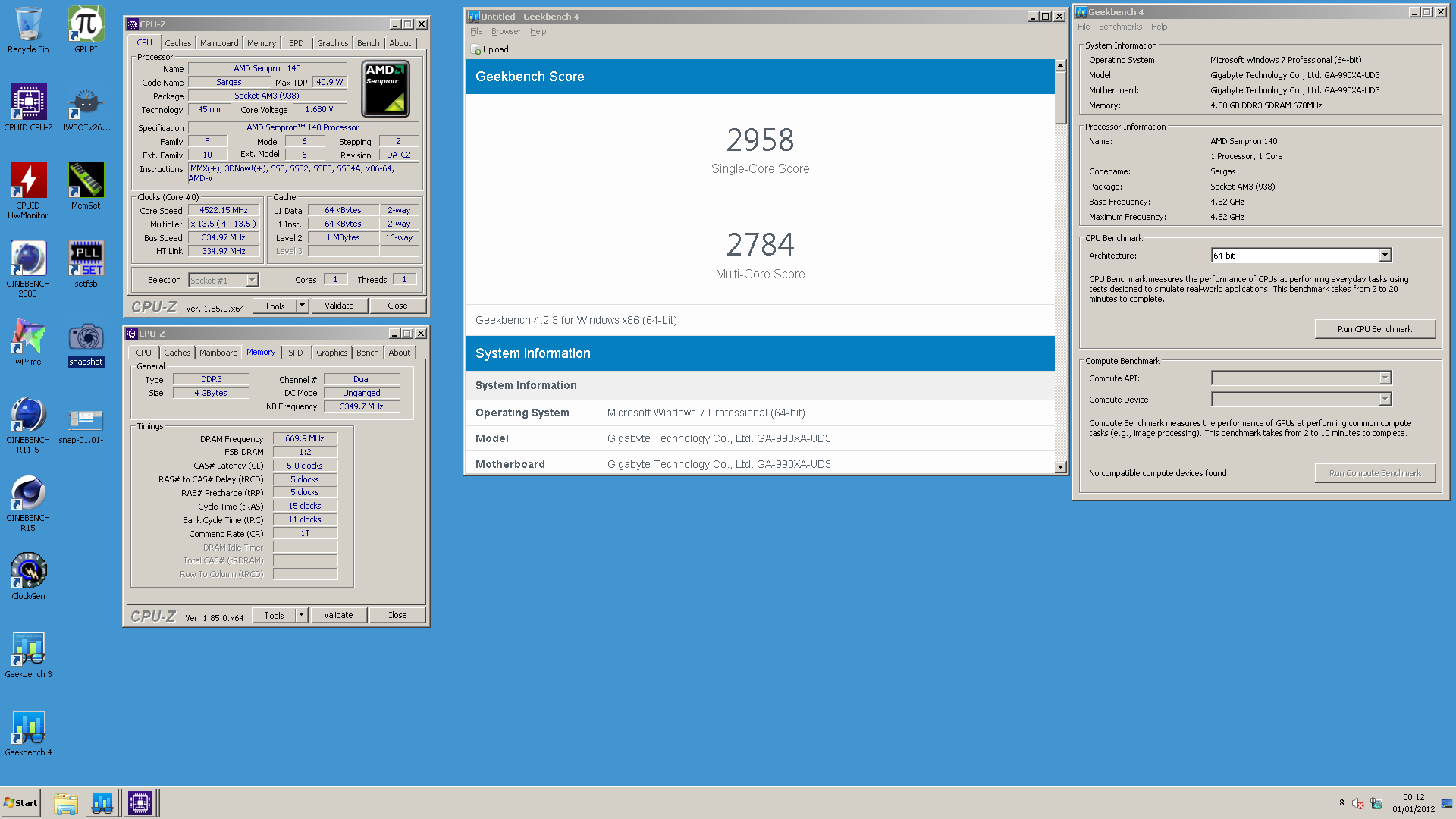The width and height of the screenshot is (1456, 819).
Task: Launch CINEBENCH R15 desktop icon
Action: 28,503
